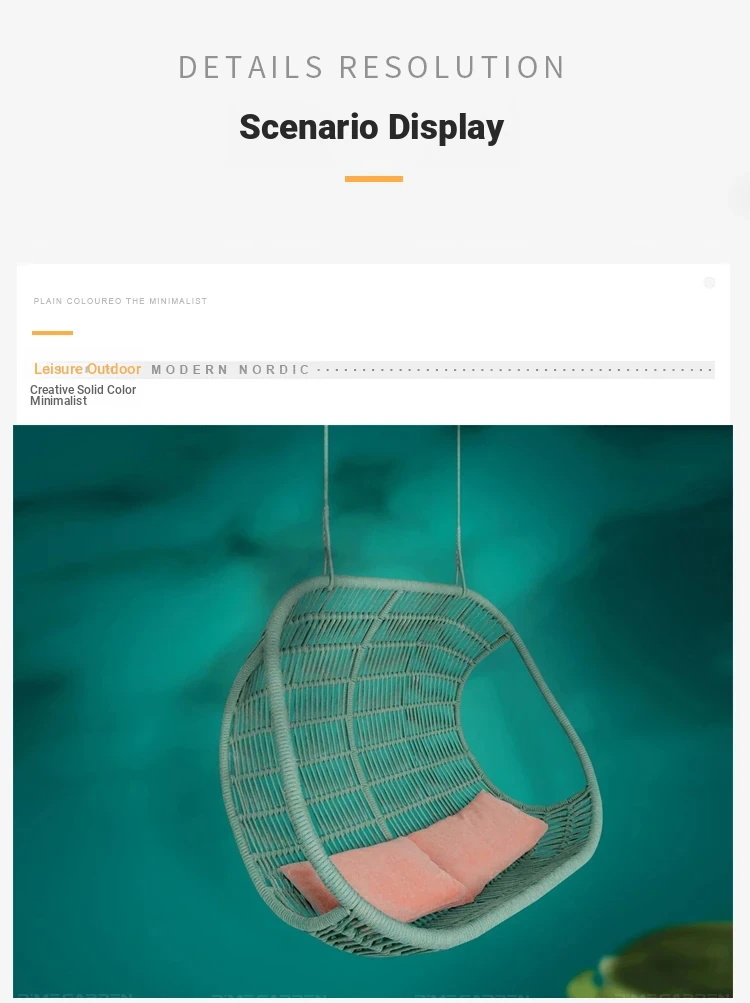The height and width of the screenshot is (1003, 750).
Task: Click the orange divider under Scenario Display
Action: pos(374,179)
